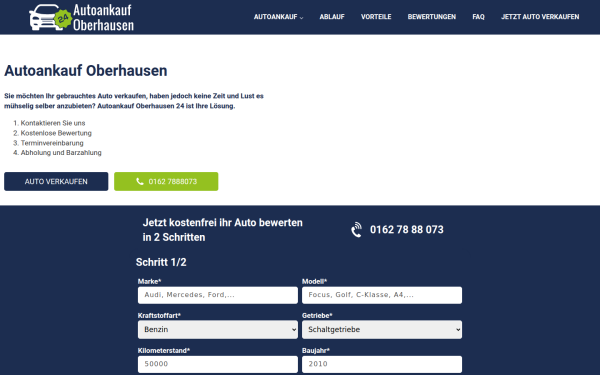Click the 'Modell*' label
The height and width of the screenshot is (375, 600).
(315, 282)
